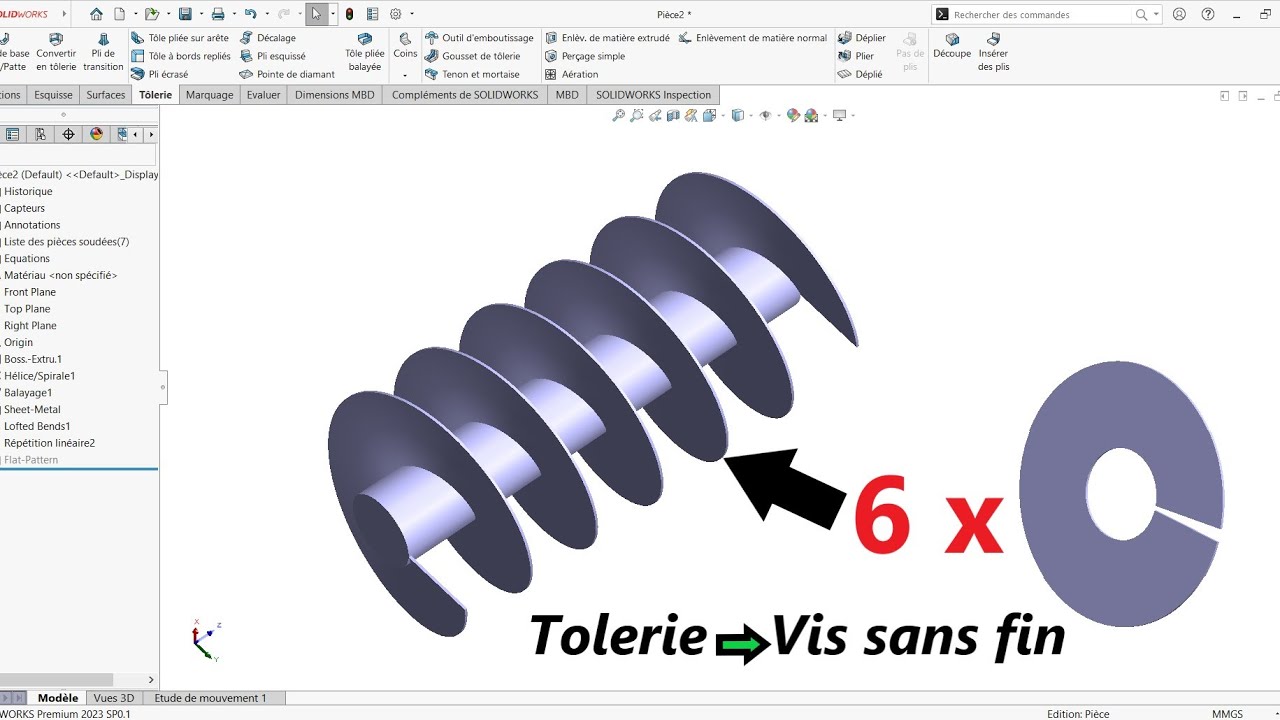The height and width of the screenshot is (720, 1280).
Task: Select Tôle pliée sur arête tool
Action: pos(180,38)
